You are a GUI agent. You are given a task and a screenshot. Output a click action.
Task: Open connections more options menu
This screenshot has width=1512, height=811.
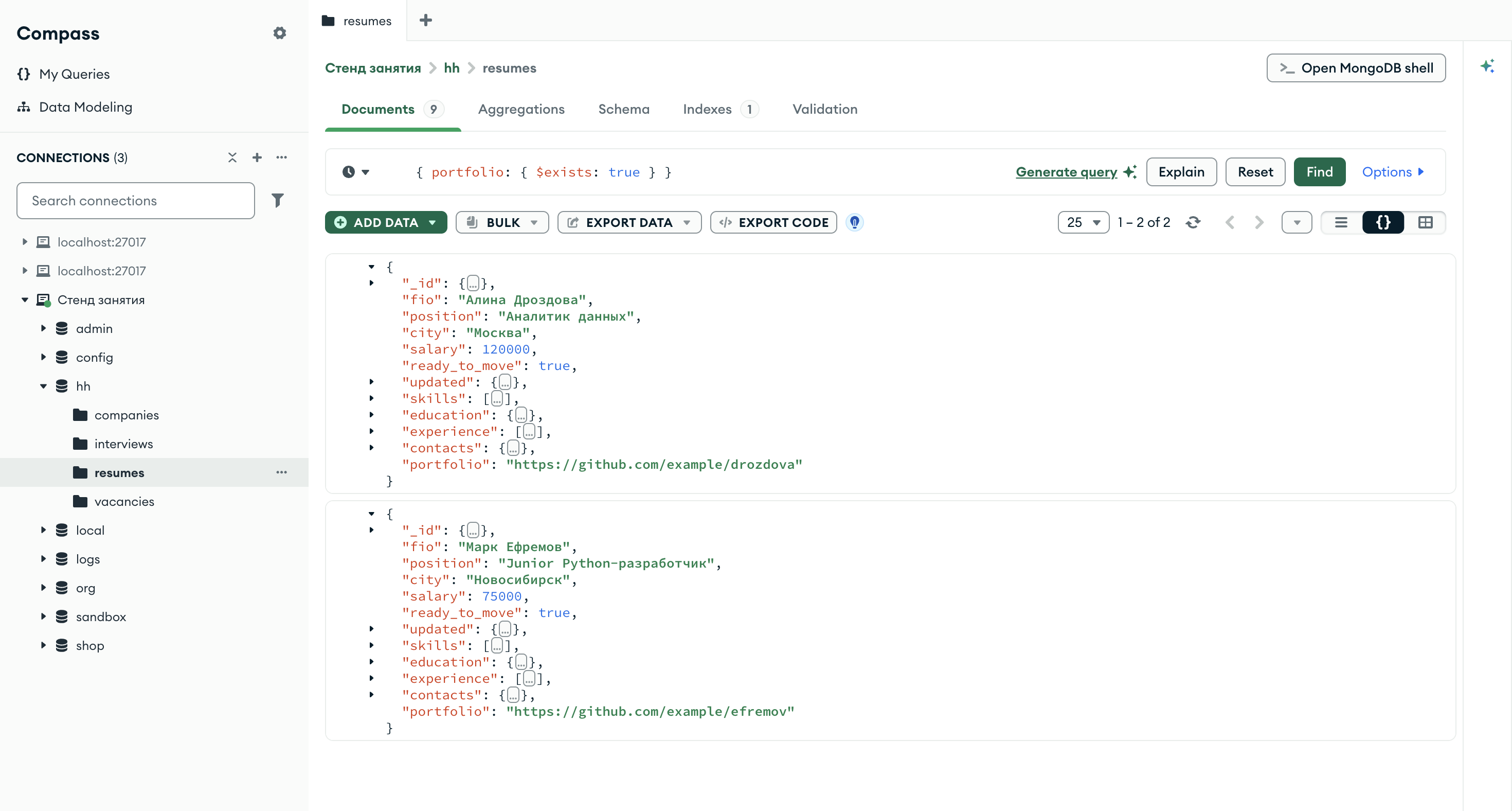(x=282, y=157)
